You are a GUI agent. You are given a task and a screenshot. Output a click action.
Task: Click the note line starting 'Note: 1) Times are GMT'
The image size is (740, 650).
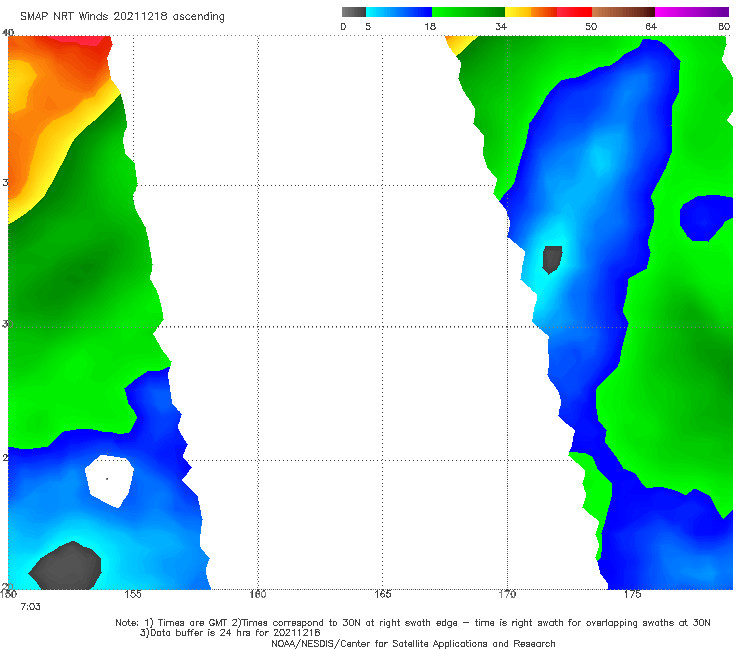[x=412, y=623]
